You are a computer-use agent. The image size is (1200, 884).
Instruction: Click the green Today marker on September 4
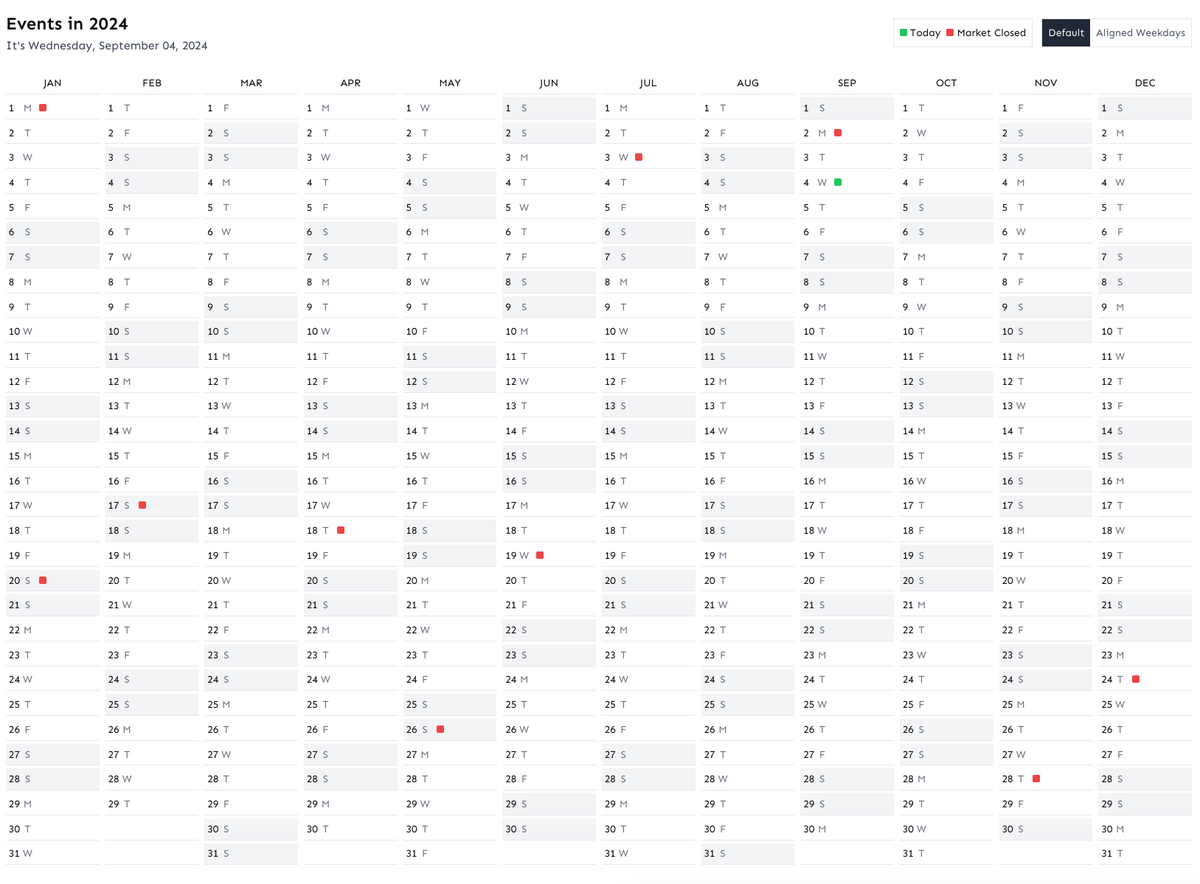[838, 182]
